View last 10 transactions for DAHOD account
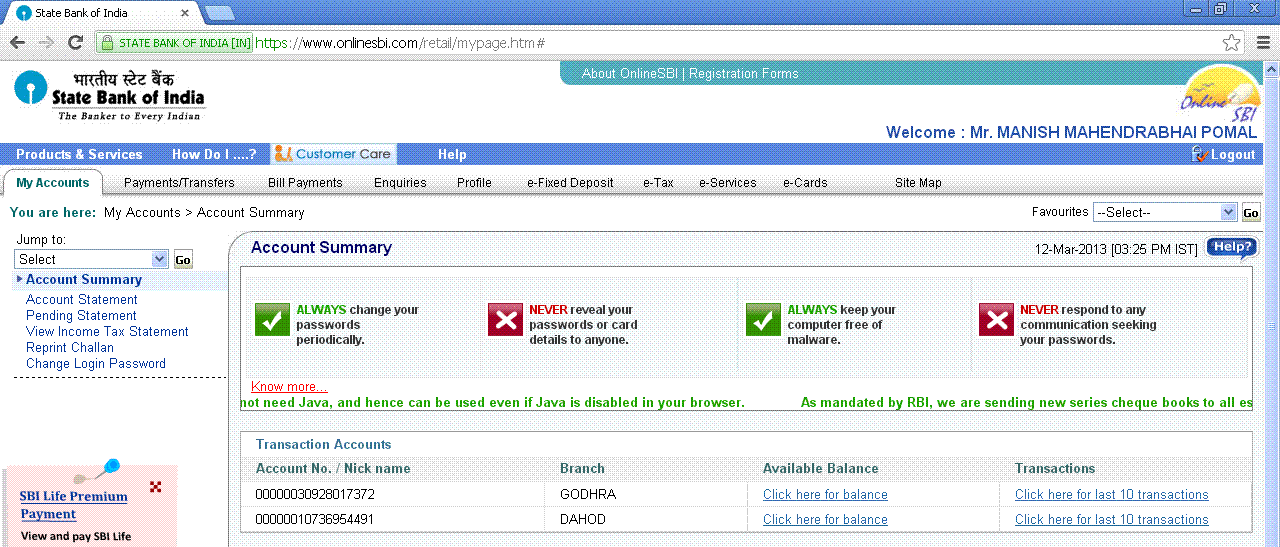Screen dimensions: 1280x547 pyautogui.click(x=1111, y=520)
